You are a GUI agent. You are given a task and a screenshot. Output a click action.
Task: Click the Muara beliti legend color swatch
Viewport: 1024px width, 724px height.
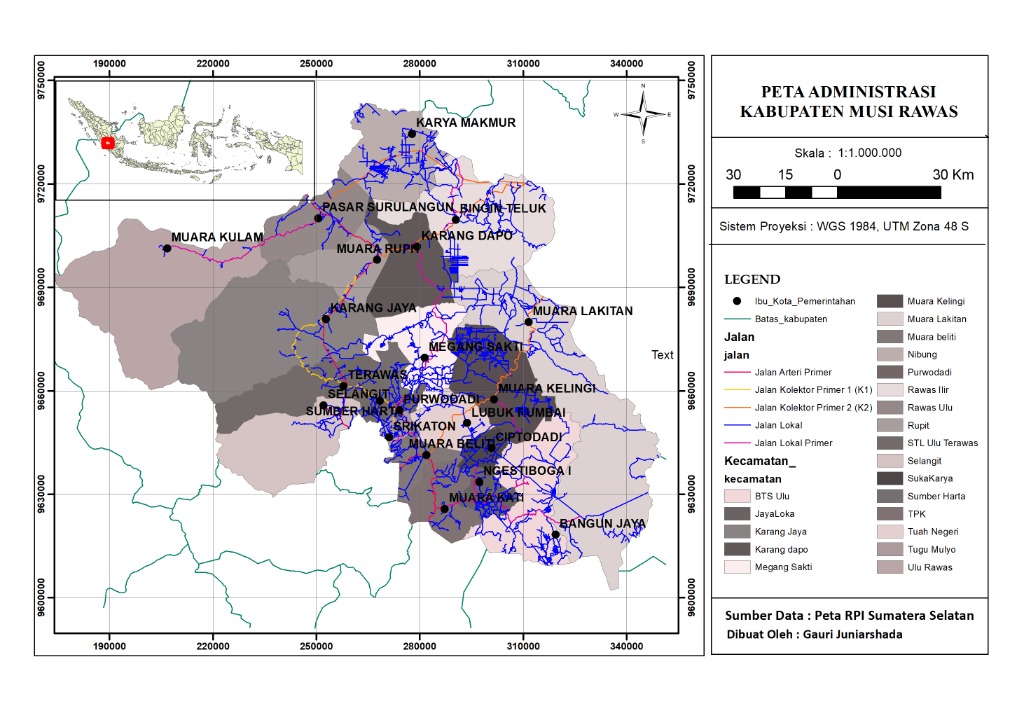(889, 337)
